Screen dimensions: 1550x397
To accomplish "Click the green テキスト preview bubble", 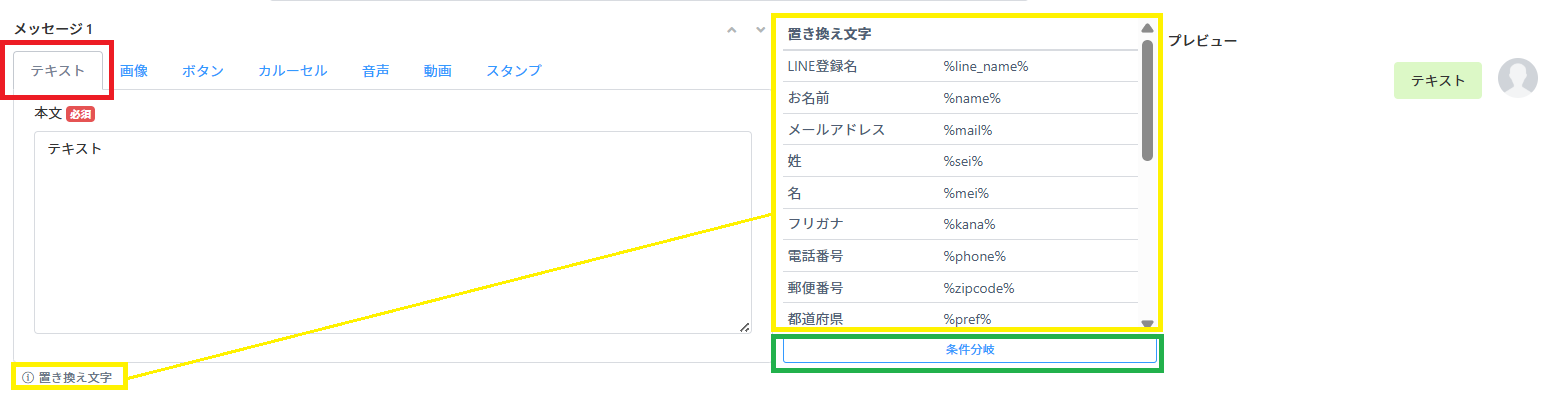I will (x=1438, y=81).
